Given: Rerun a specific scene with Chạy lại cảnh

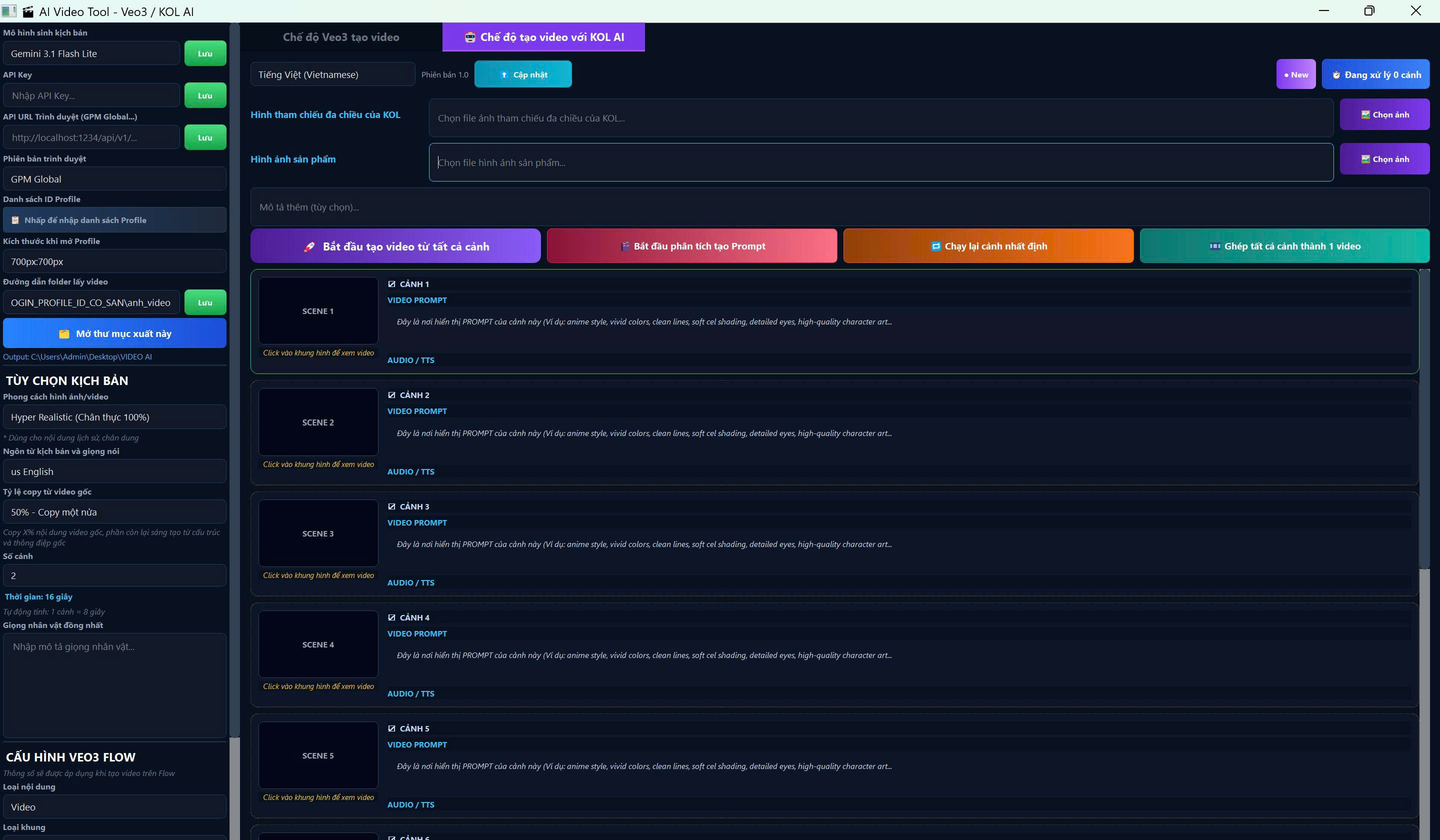Looking at the screenshot, I should pos(988,245).
